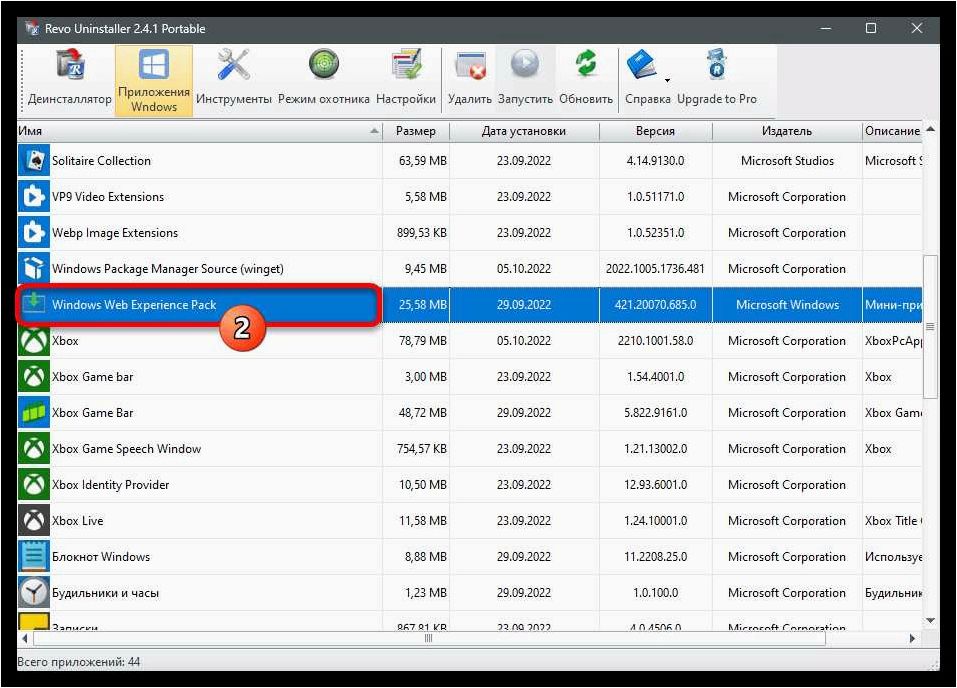
Task: Open the Справка help book icon
Action: coord(642,65)
